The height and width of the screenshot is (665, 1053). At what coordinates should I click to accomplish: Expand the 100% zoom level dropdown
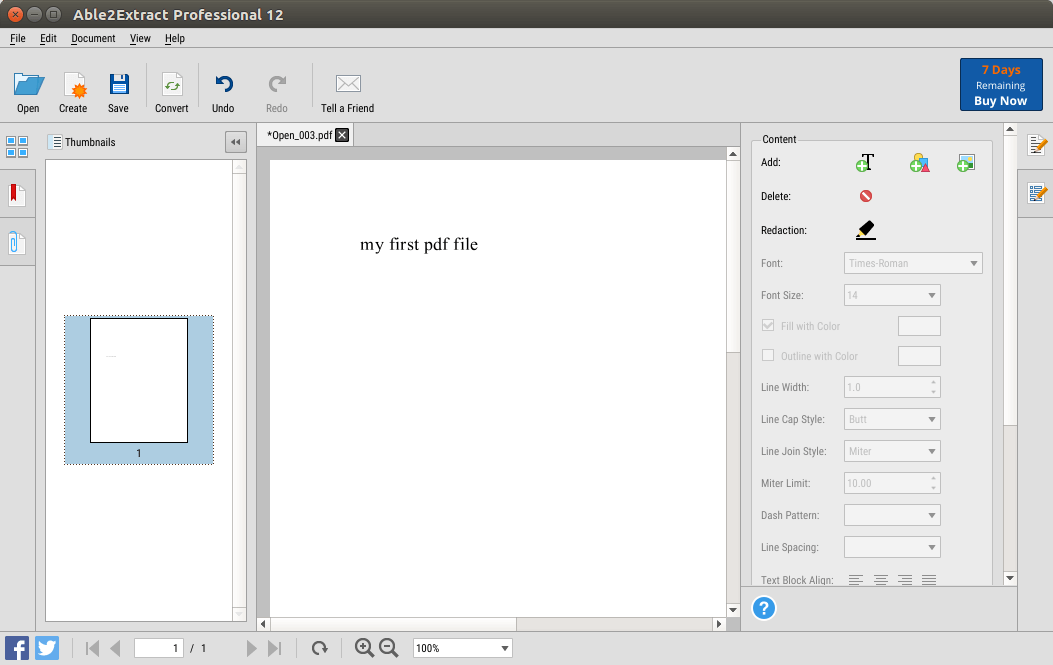tap(462, 648)
